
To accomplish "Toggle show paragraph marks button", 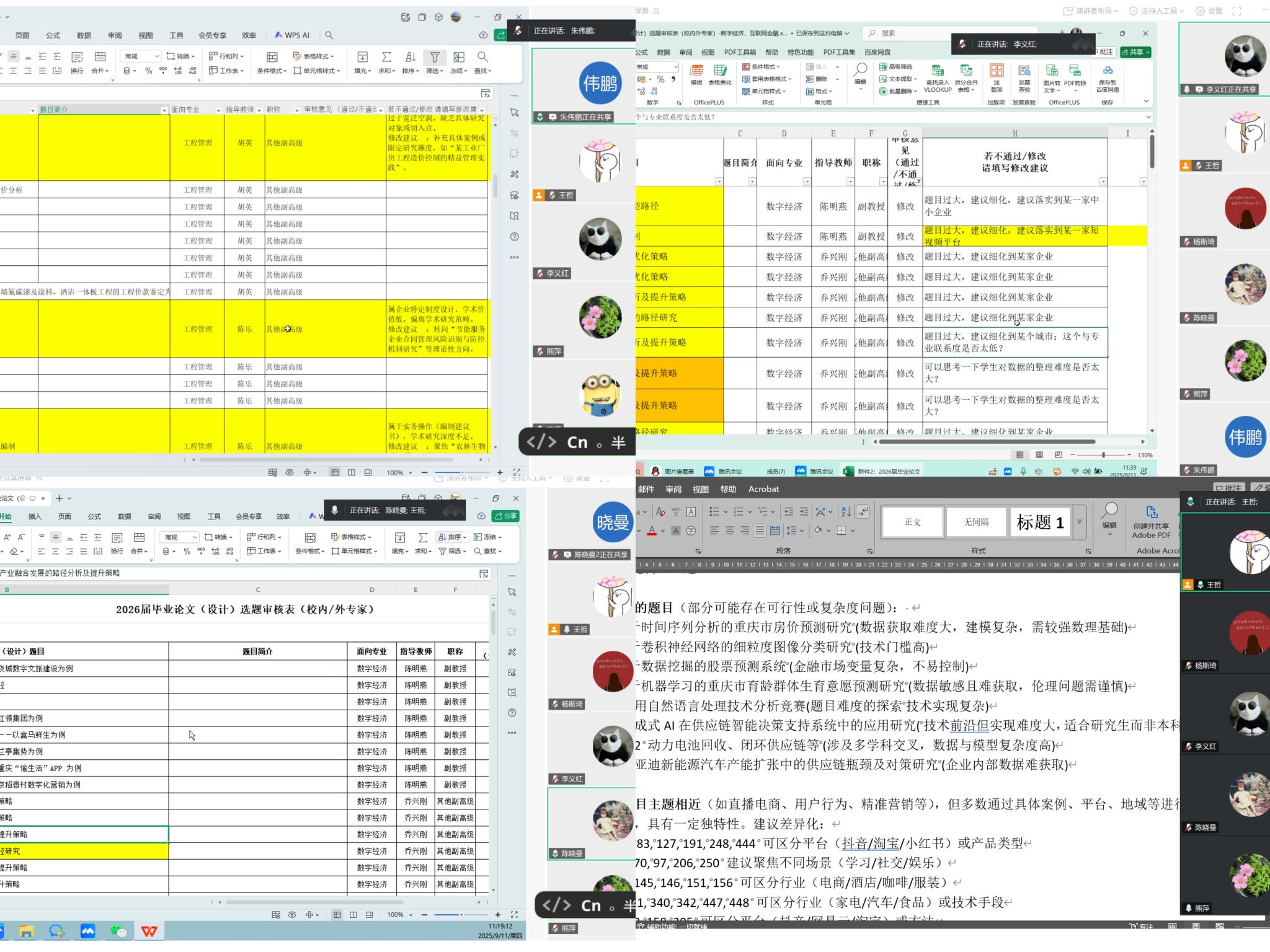I will point(863,512).
